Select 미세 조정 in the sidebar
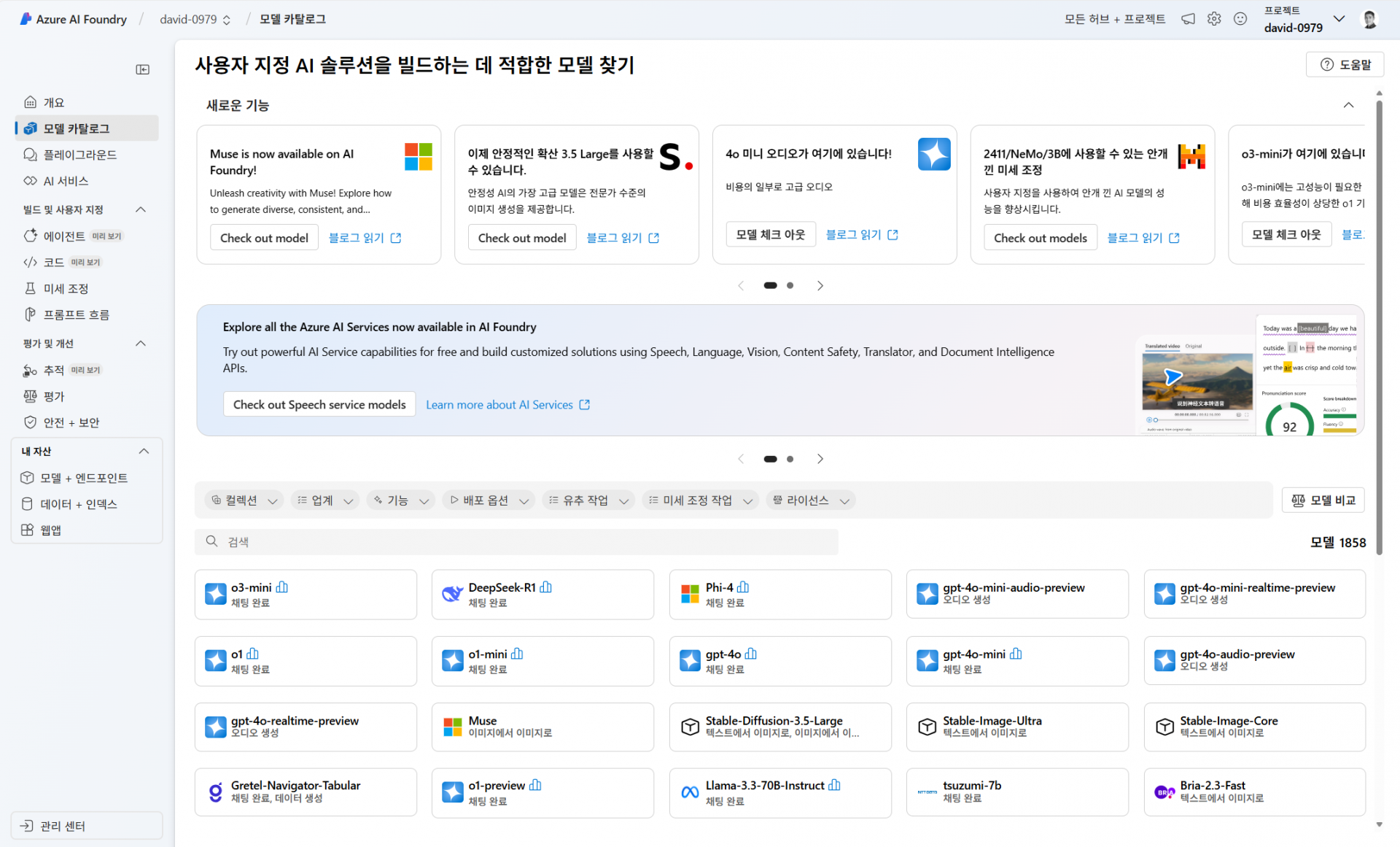Screen dimensions: 1400x847 point(66,289)
